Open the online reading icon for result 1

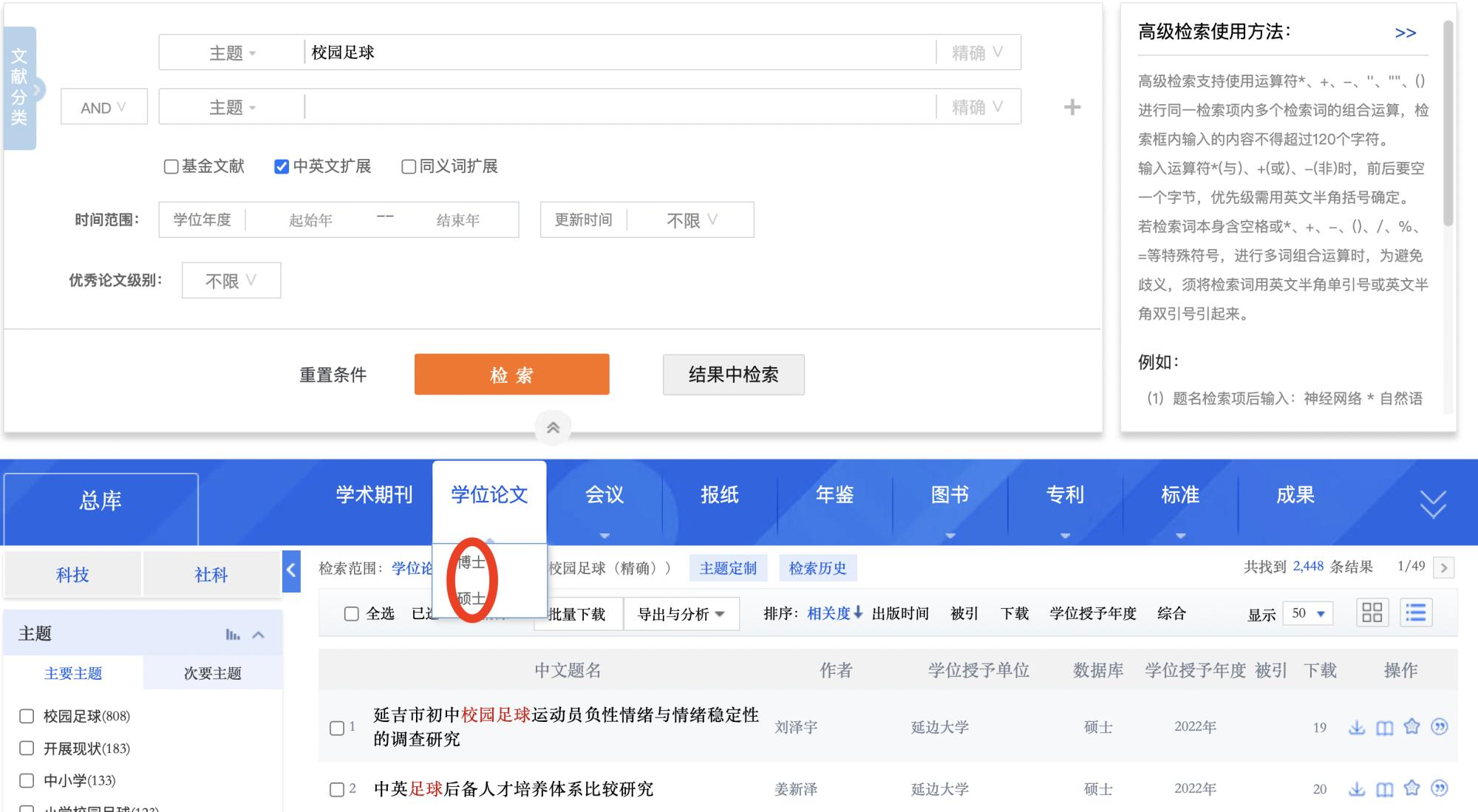(x=1384, y=728)
